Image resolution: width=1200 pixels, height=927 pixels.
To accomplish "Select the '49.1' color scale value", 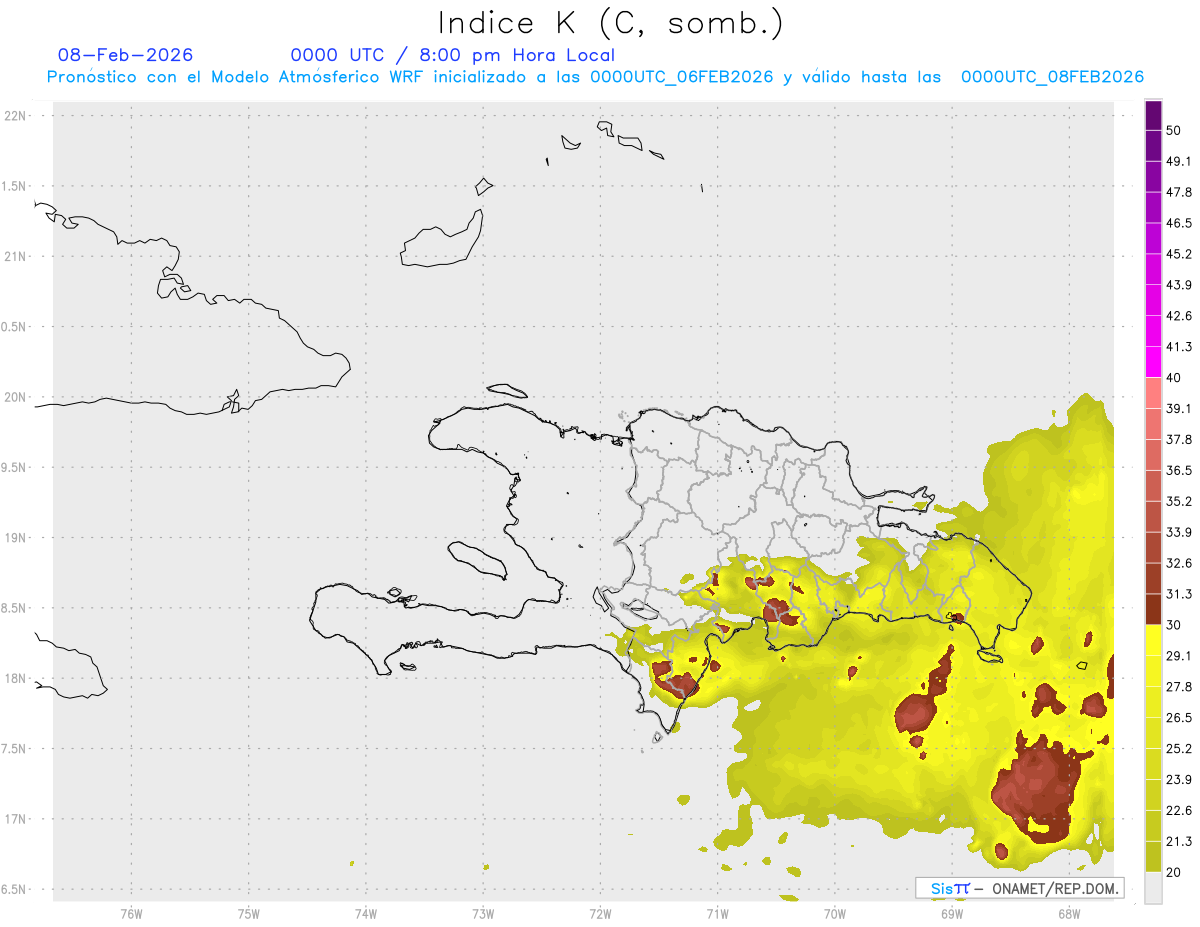I will click(1179, 161).
